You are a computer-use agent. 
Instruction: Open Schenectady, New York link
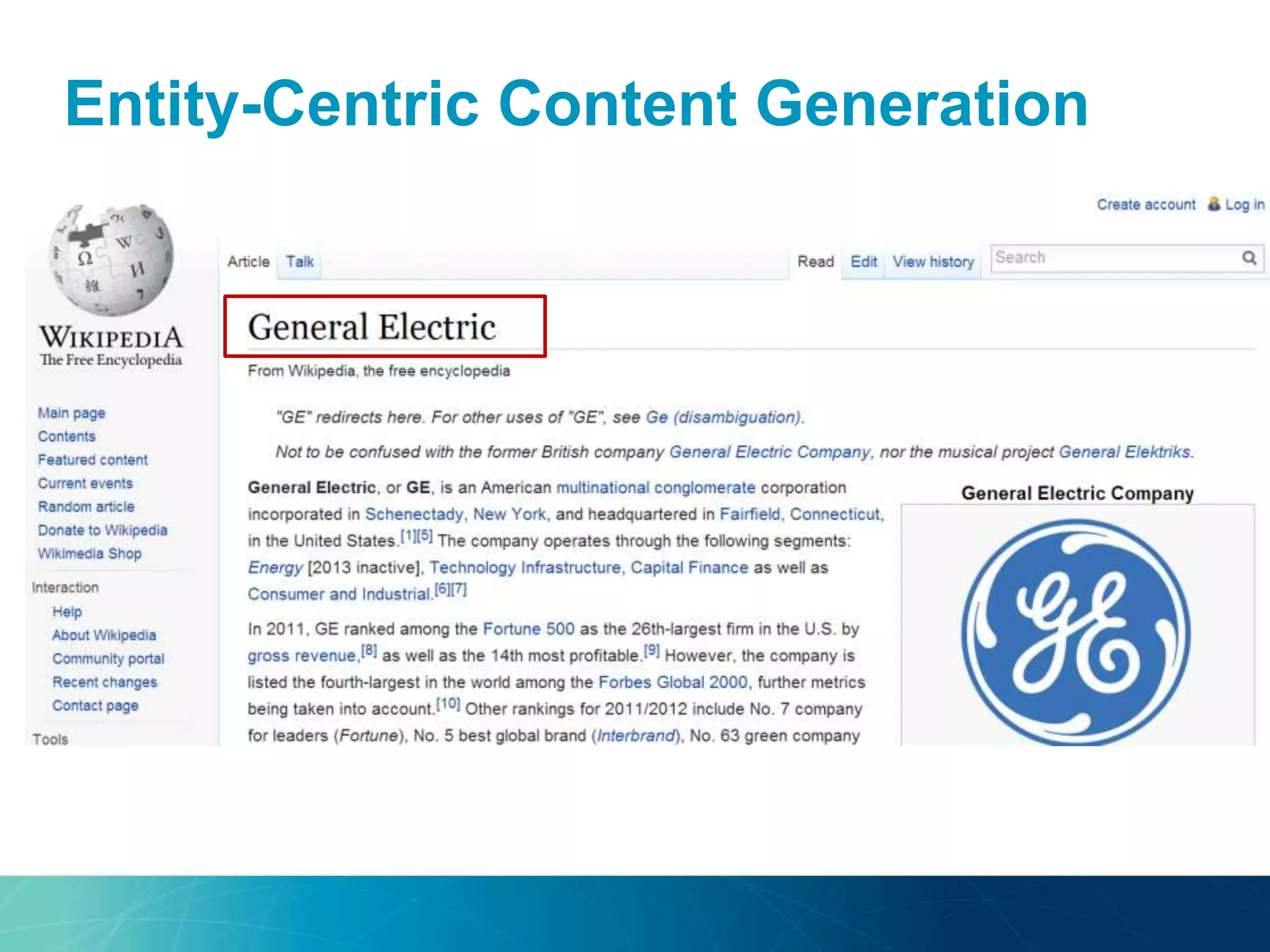tap(455, 514)
